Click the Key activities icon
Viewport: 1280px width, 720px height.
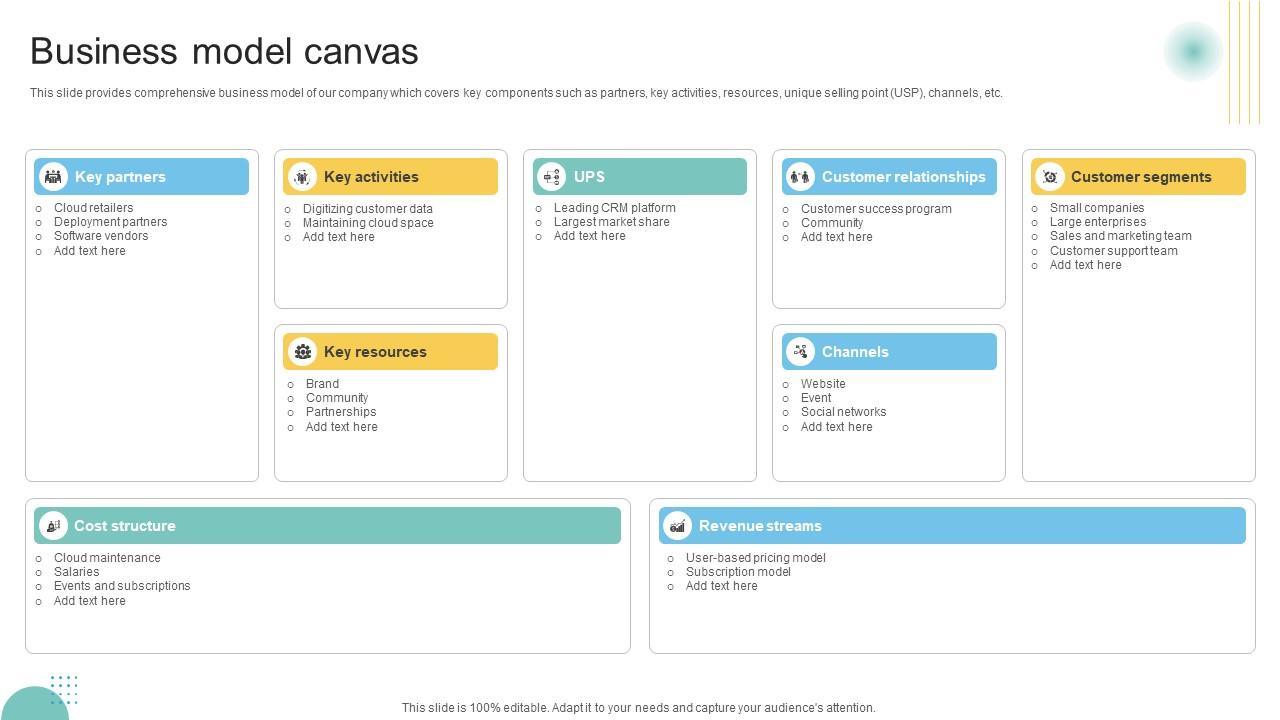click(302, 177)
